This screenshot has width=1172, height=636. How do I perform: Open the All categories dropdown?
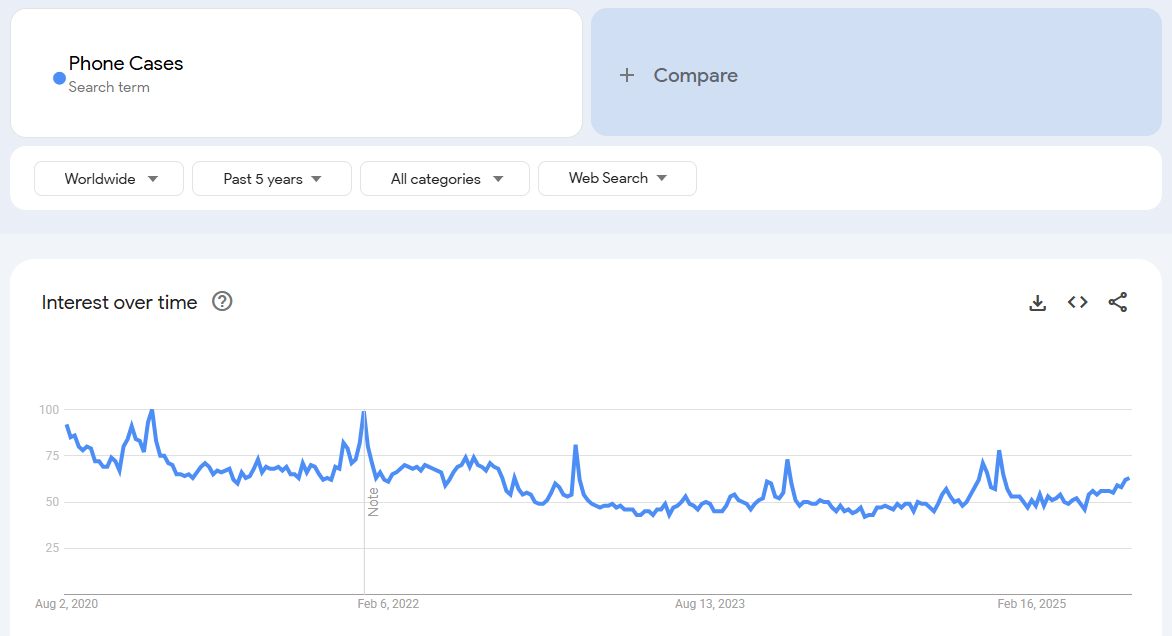pos(445,179)
